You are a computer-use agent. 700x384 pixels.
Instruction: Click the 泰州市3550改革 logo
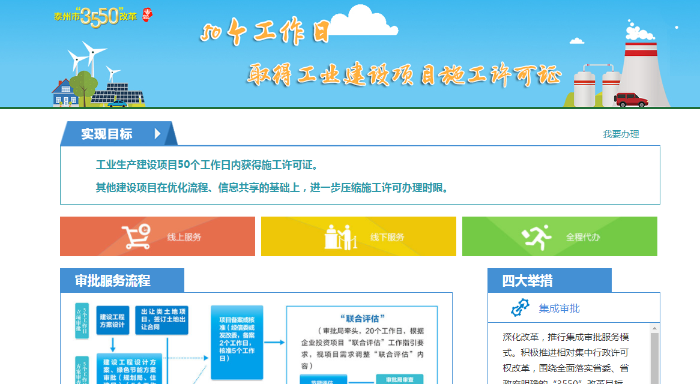[x=96, y=17]
